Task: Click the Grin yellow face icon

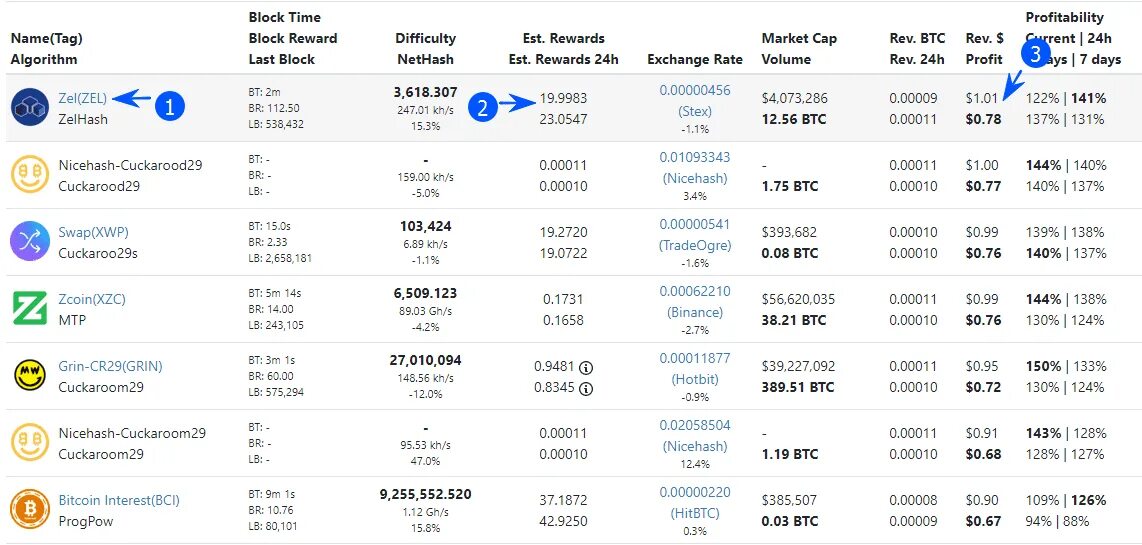Action: tap(30, 376)
